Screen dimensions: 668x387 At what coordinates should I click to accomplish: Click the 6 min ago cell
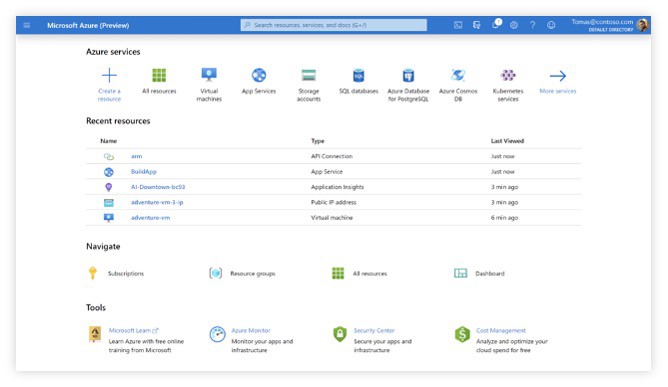tap(504, 218)
